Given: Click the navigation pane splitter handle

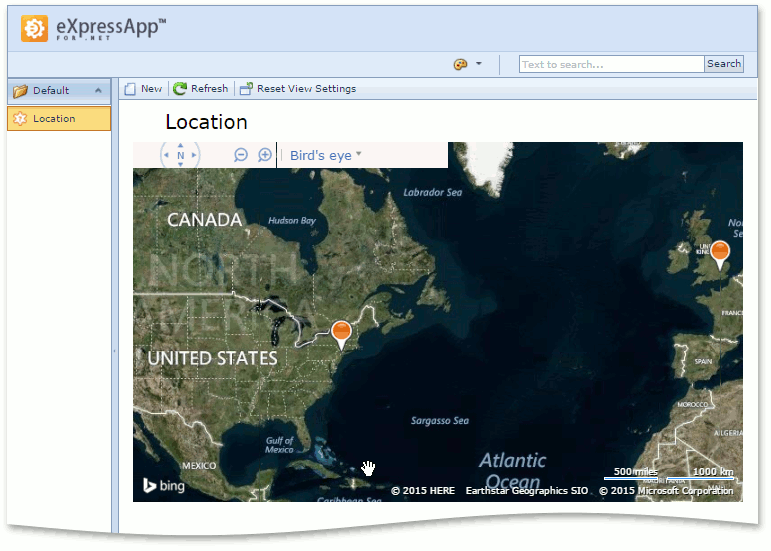Looking at the screenshot, I should click(x=115, y=351).
